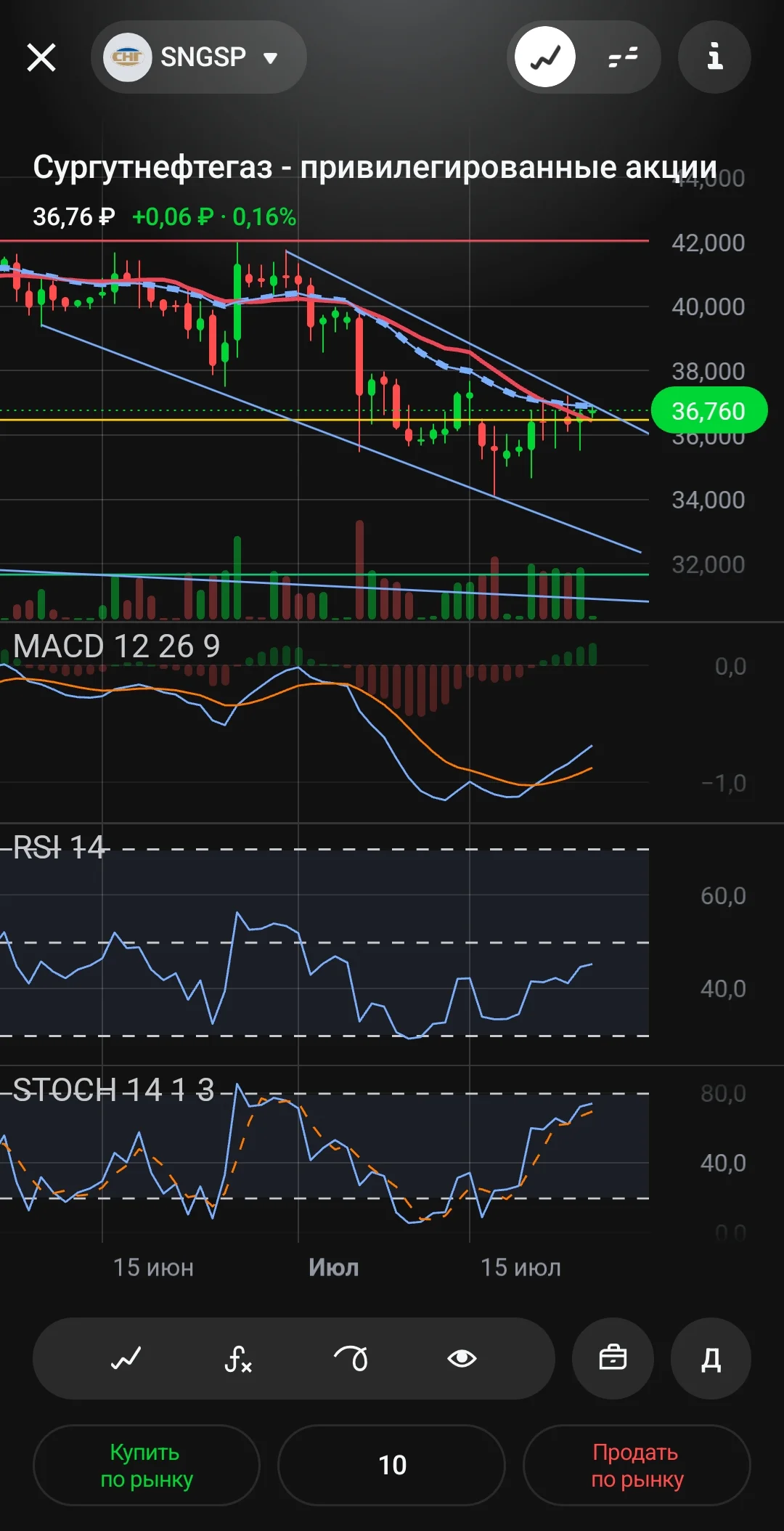
Task: Tap the quantity field showing 10
Action: [x=392, y=1465]
